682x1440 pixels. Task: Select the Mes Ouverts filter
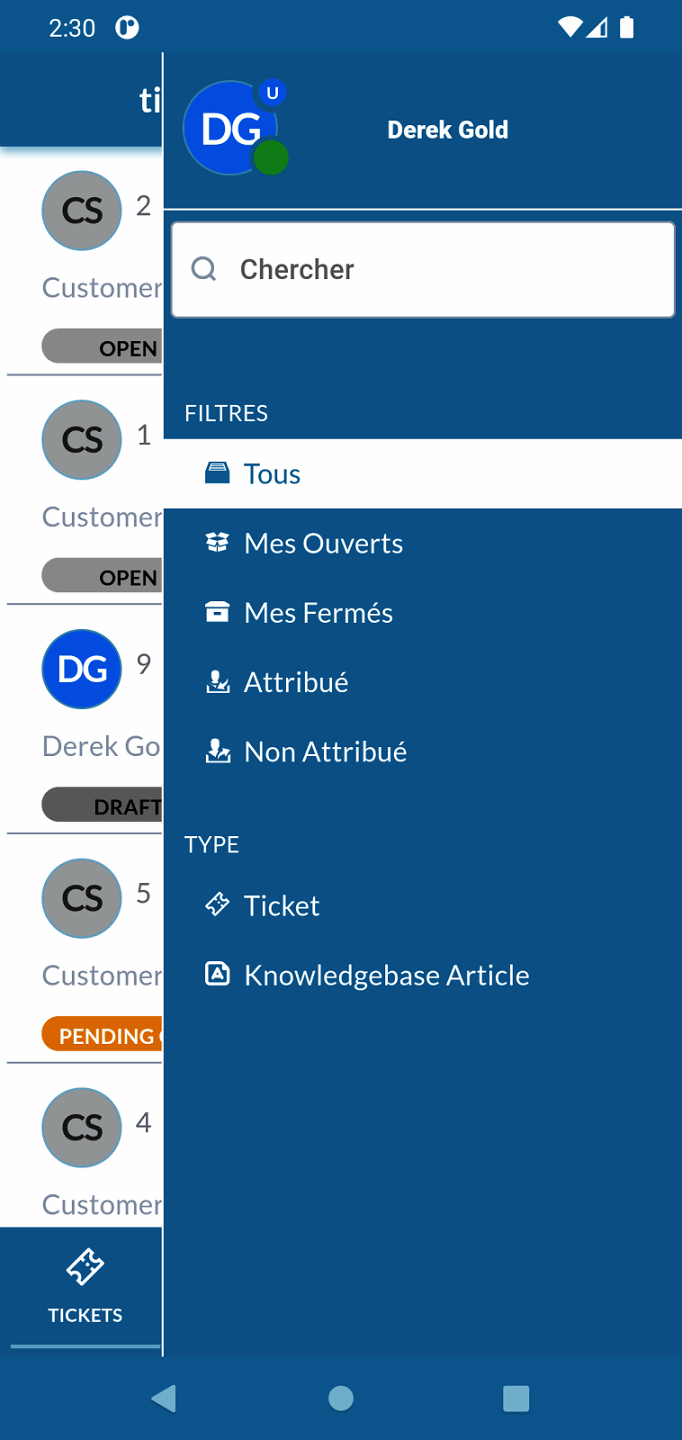click(x=323, y=543)
